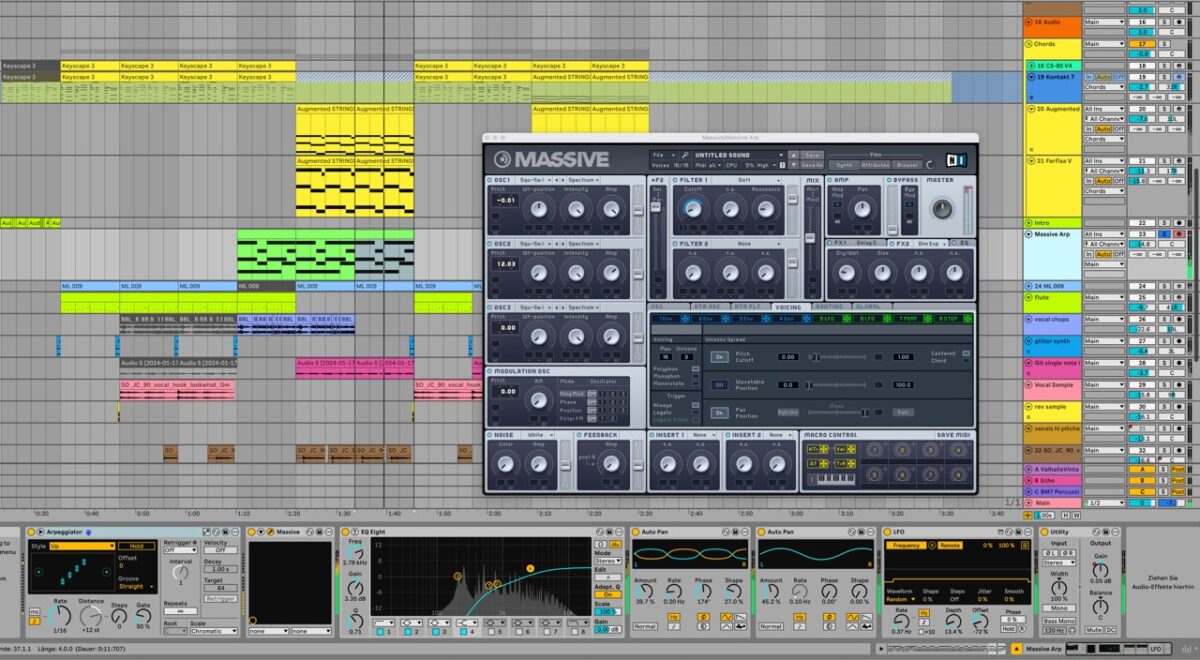Switch Massive to the Browser view

point(907,164)
